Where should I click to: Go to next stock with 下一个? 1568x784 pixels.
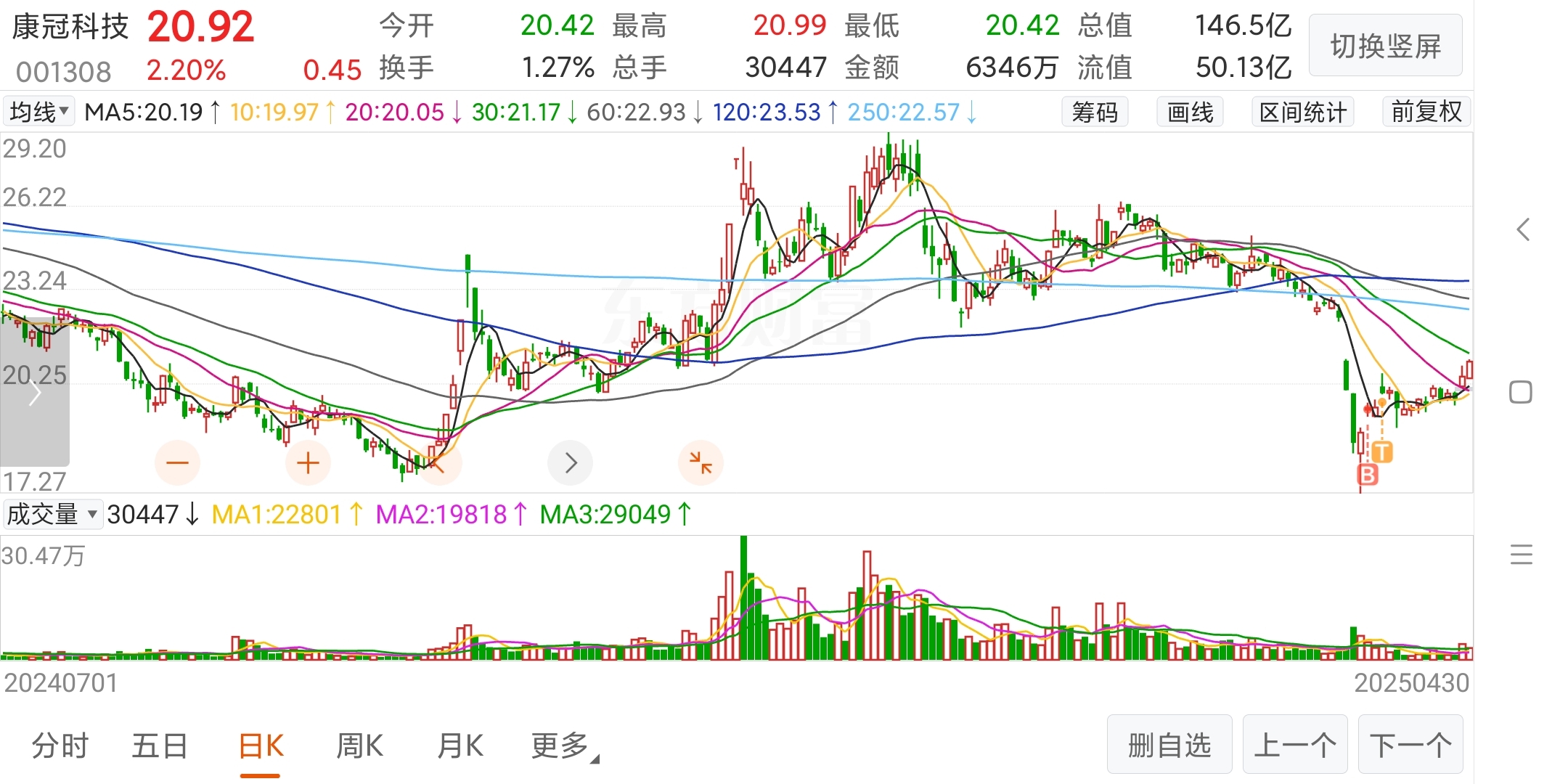(x=1410, y=745)
